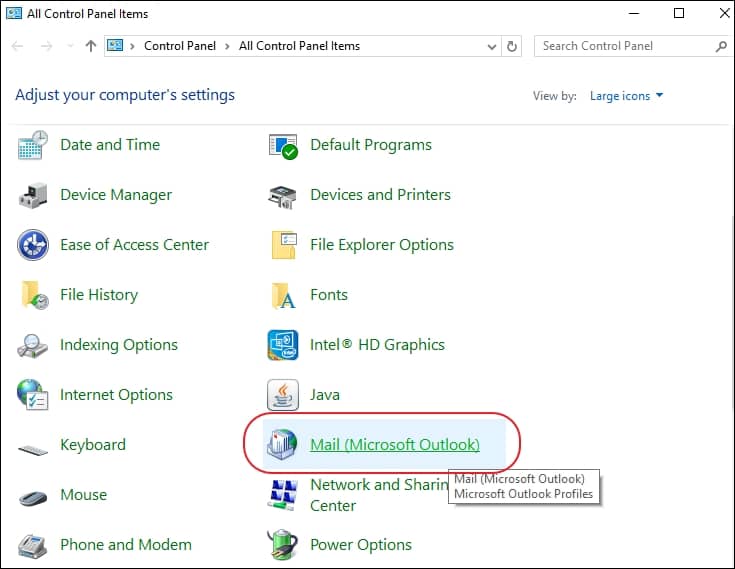Open the Keyboard link

[93, 445]
